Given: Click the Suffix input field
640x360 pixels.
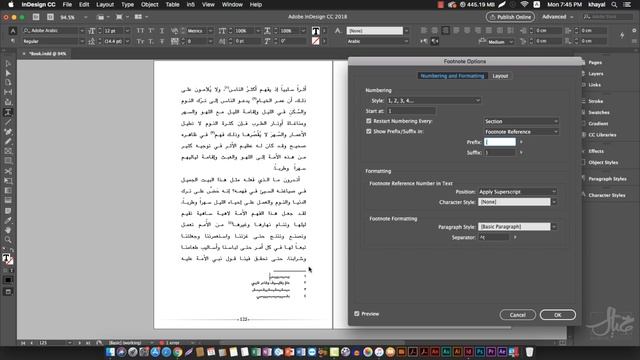Looking at the screenshot, I should tap(500, 153).
